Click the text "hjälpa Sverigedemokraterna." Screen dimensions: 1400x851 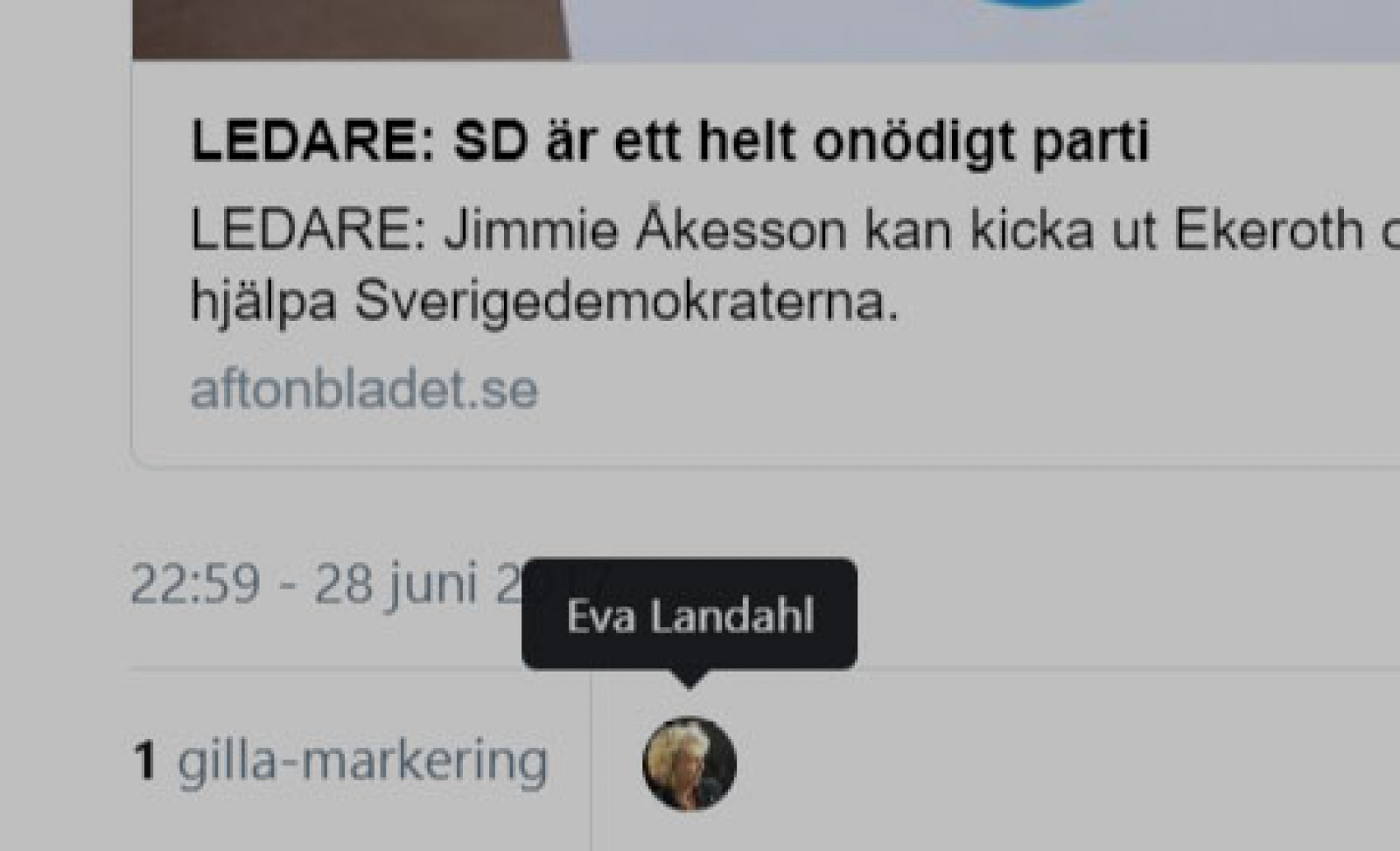[544, 303]
